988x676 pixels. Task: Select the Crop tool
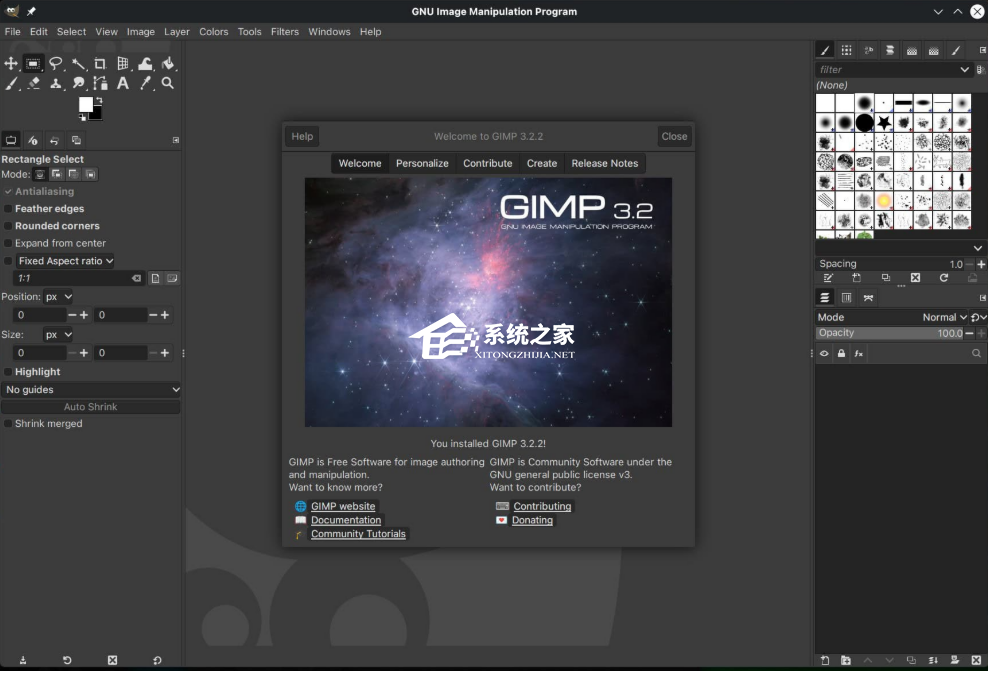(x=100, y=63)
